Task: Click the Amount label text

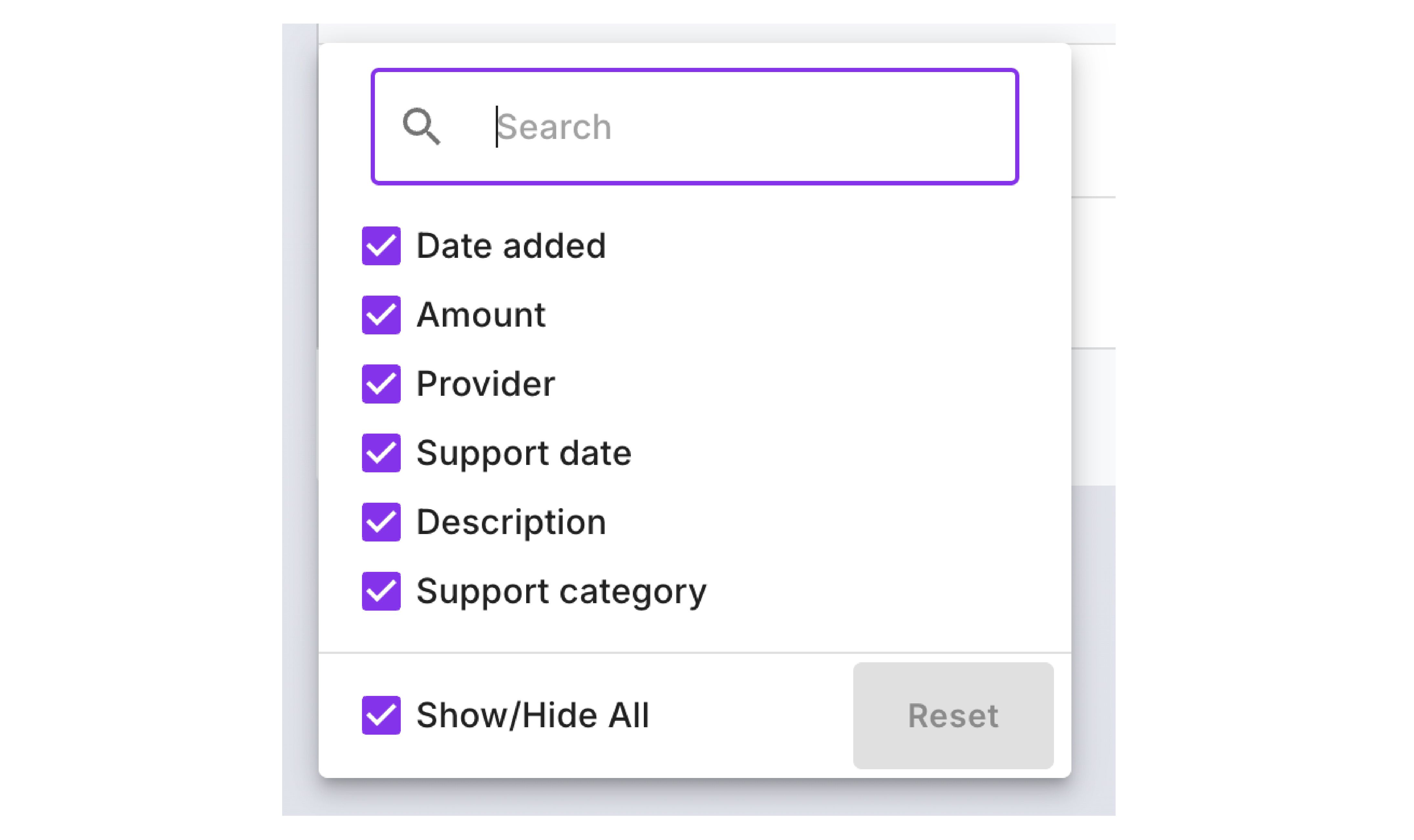Action: [481, 315]
